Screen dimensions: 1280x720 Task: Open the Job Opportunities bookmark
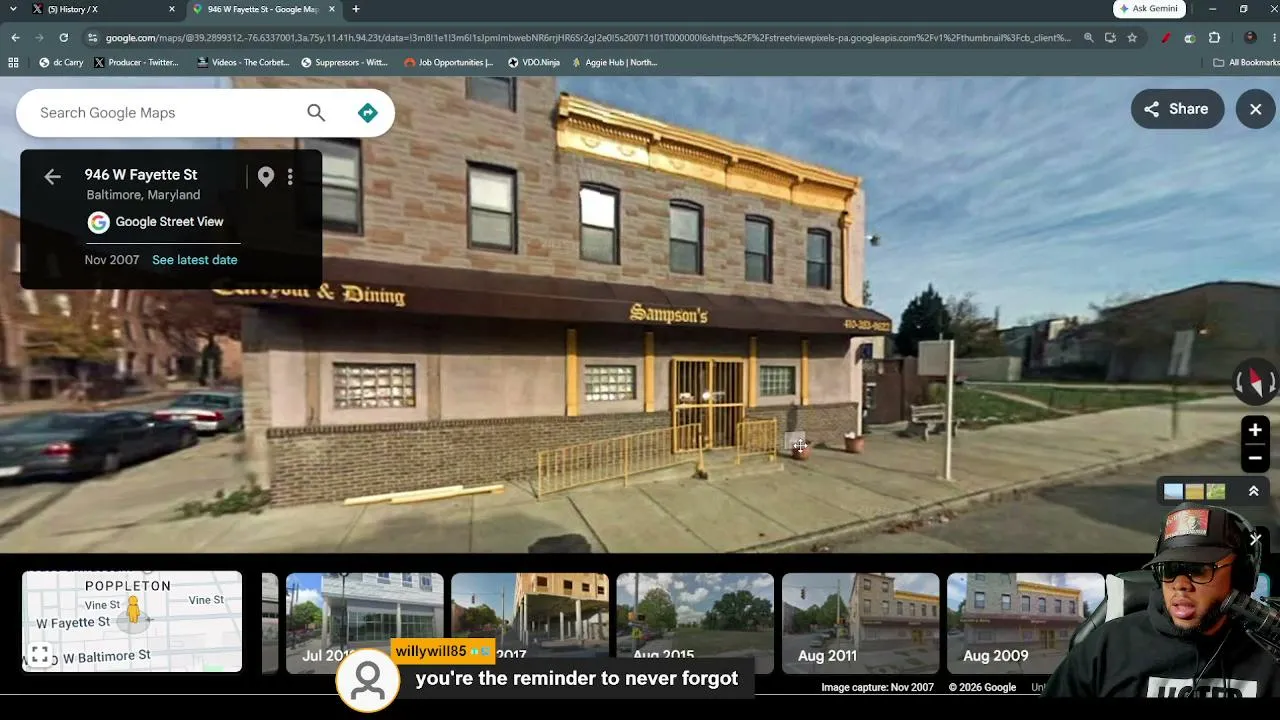point(448,62)
